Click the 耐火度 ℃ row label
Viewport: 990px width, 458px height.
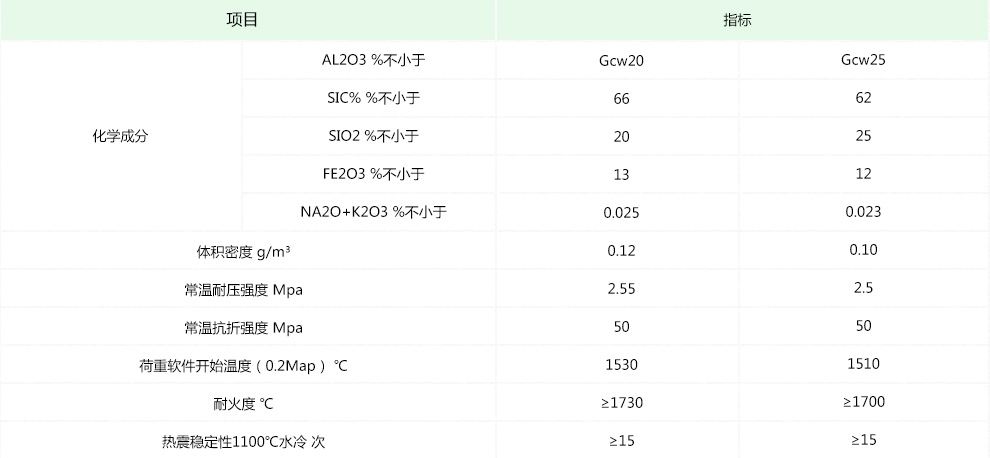tap(243, 404)
